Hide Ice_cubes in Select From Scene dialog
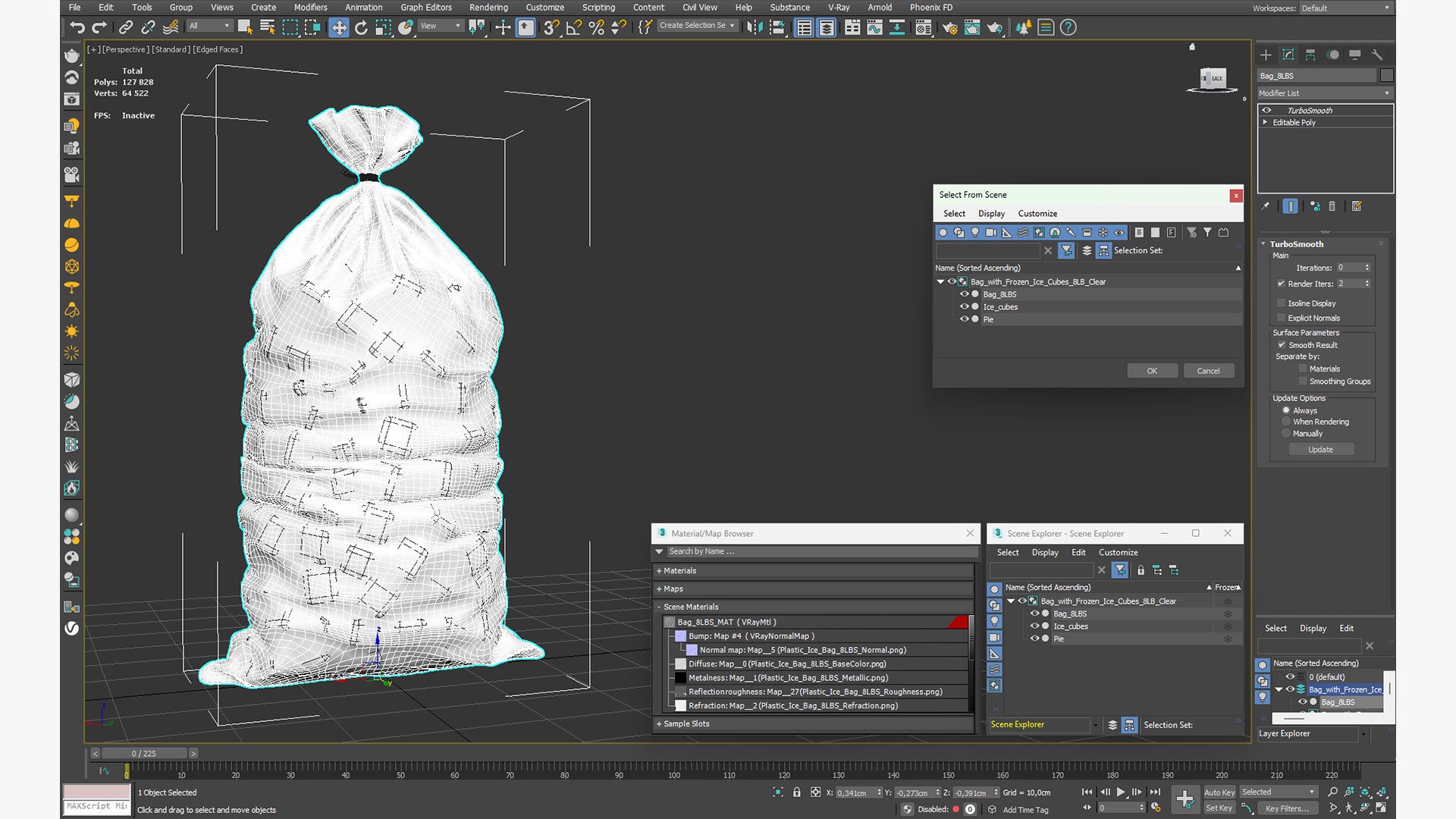 [x=964, y=307]
